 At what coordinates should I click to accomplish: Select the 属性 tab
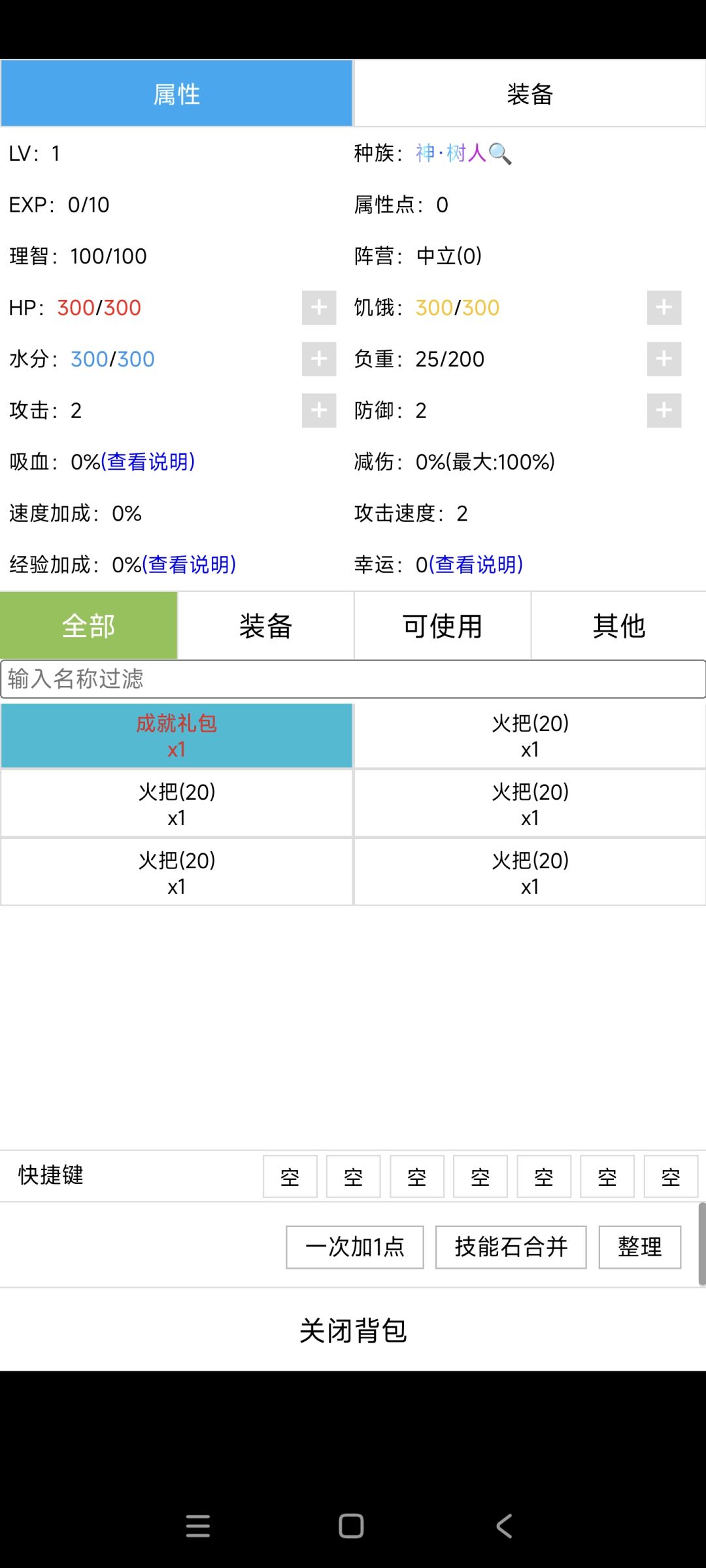[176, 94]
